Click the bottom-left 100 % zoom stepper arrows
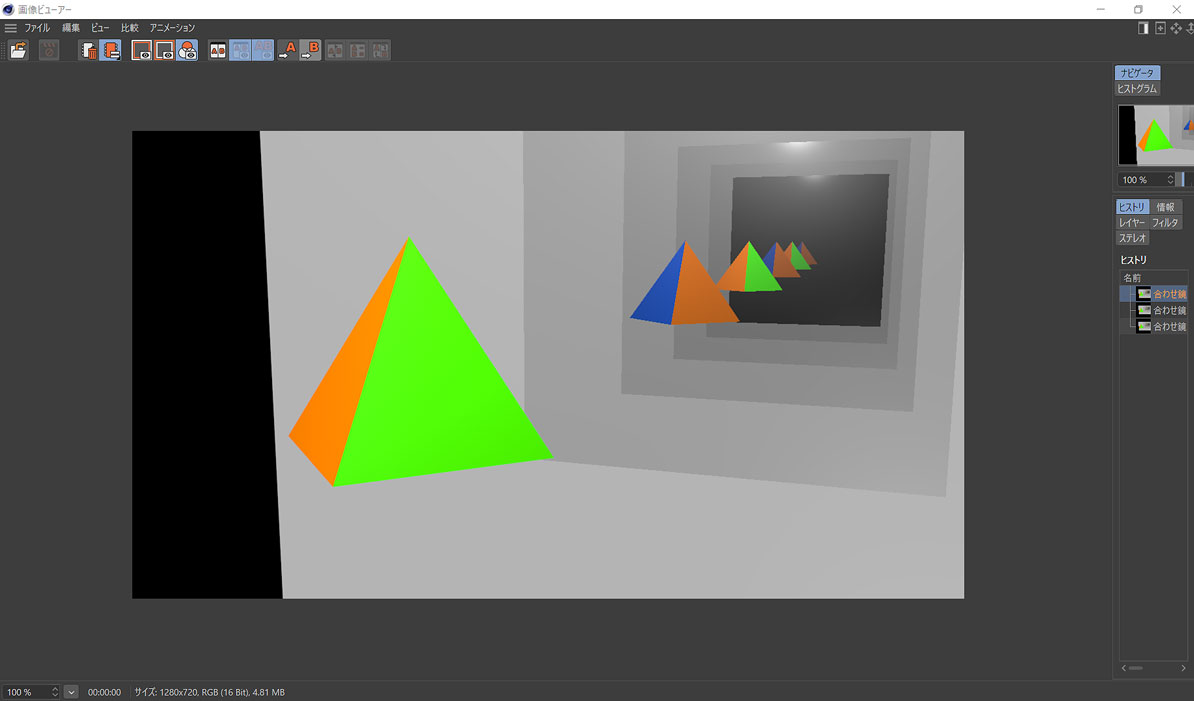The height and width of the screenshot is (701, 1194). [55, 692]
